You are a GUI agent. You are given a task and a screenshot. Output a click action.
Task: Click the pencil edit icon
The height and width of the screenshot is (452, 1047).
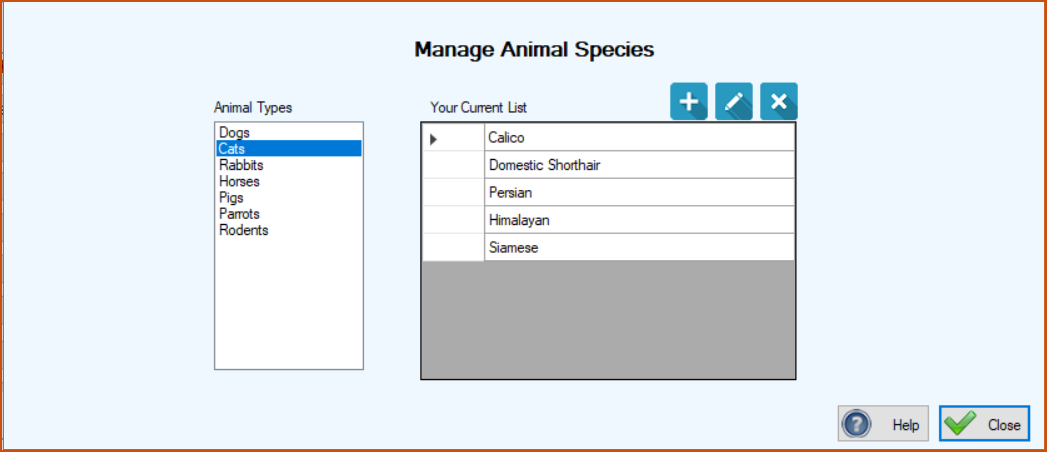click(x=734, y=101)
